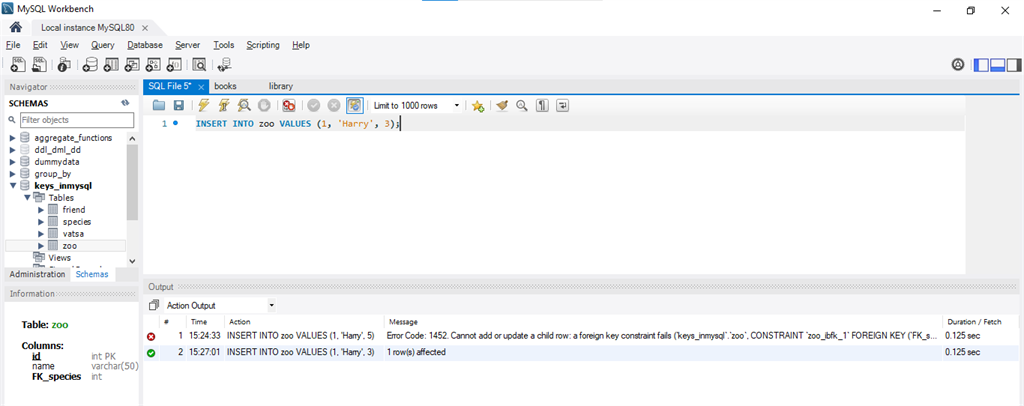
Task: Expand the zoo table node
Action: (41, 245)
